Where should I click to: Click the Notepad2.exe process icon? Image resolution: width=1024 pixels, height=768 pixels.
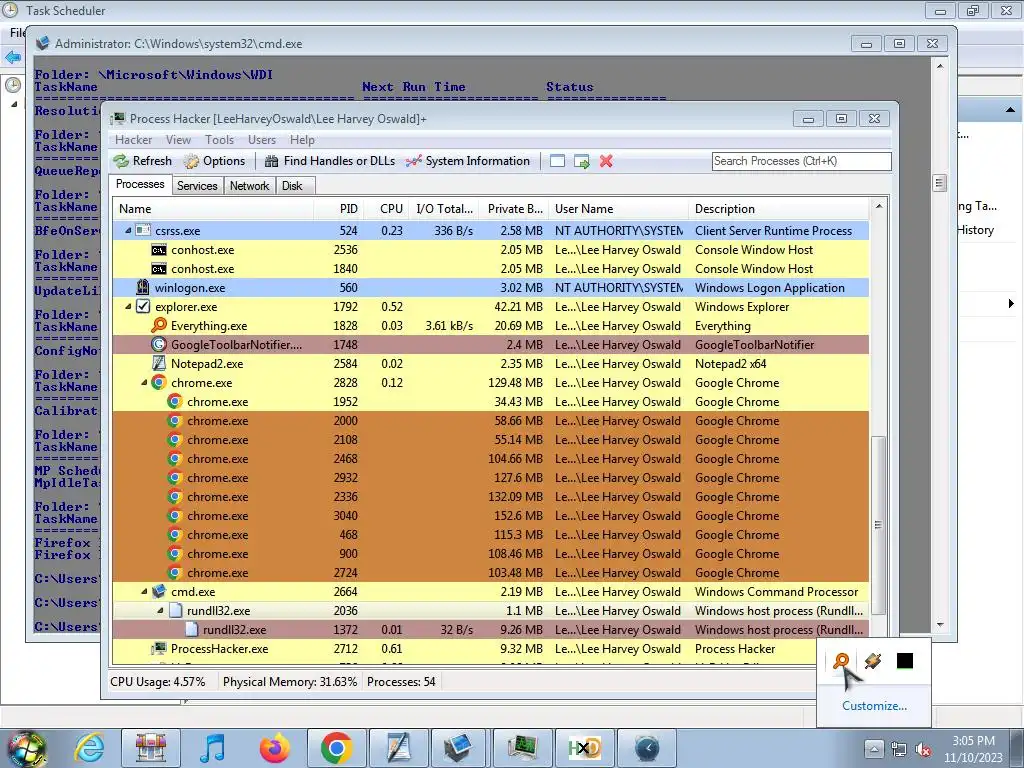(159, 364)
